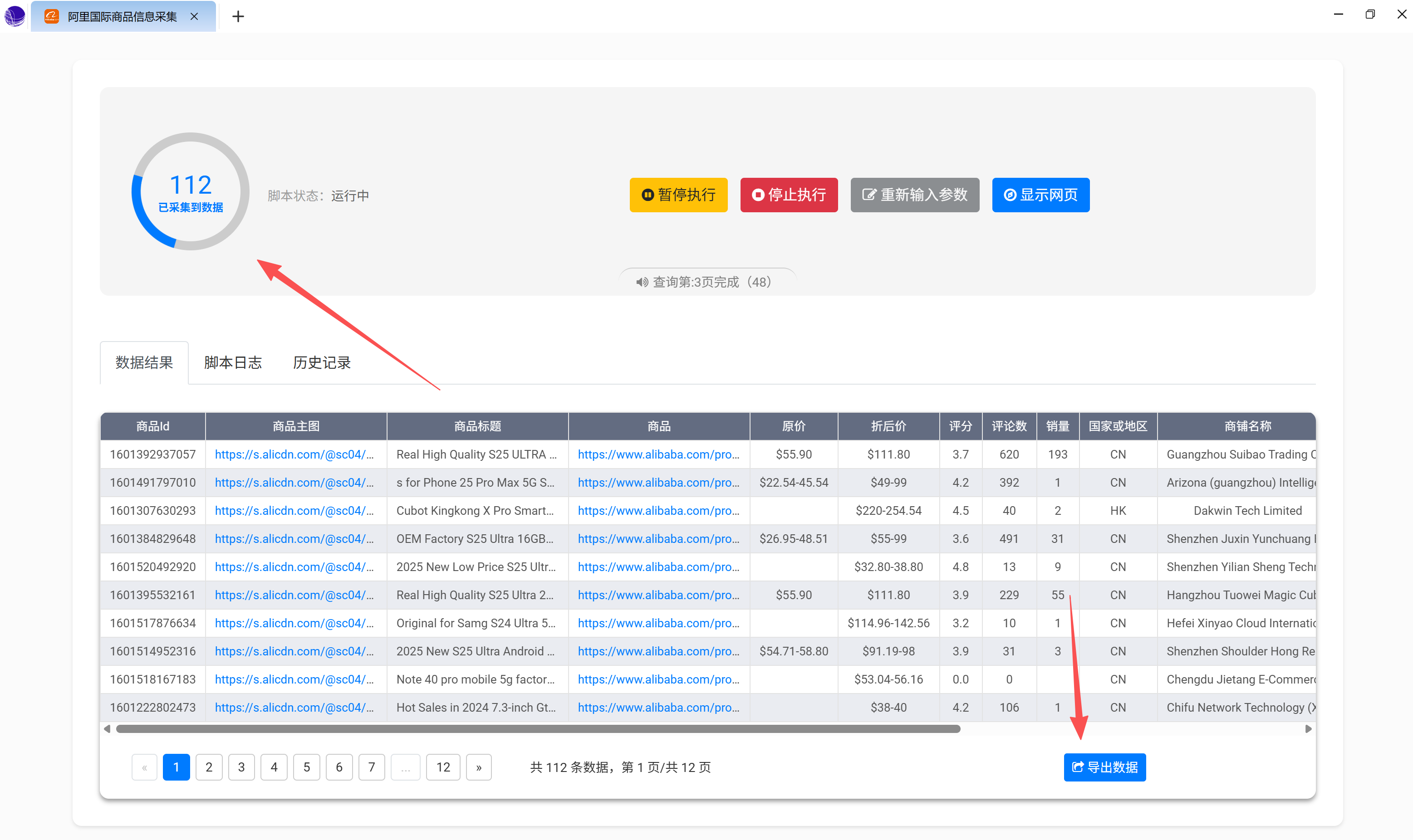Click the scrollbar right arrow
The height and width of the screenshot is (840, 1413).
pos(1308,728)
